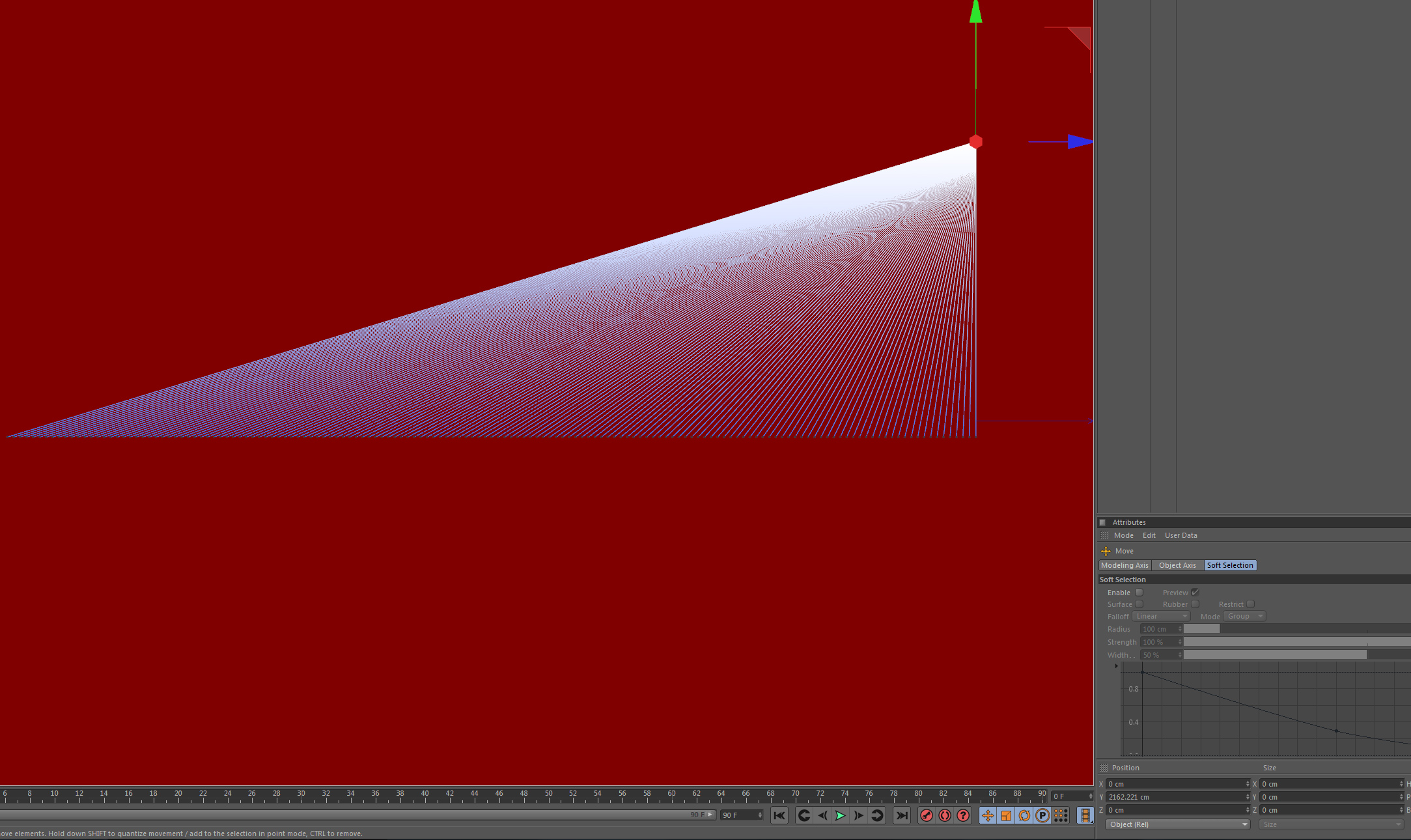Open the Object (Rel) coordinate dropdown
This screenshot has height=840, width=1411.
tap(1177, 824)
